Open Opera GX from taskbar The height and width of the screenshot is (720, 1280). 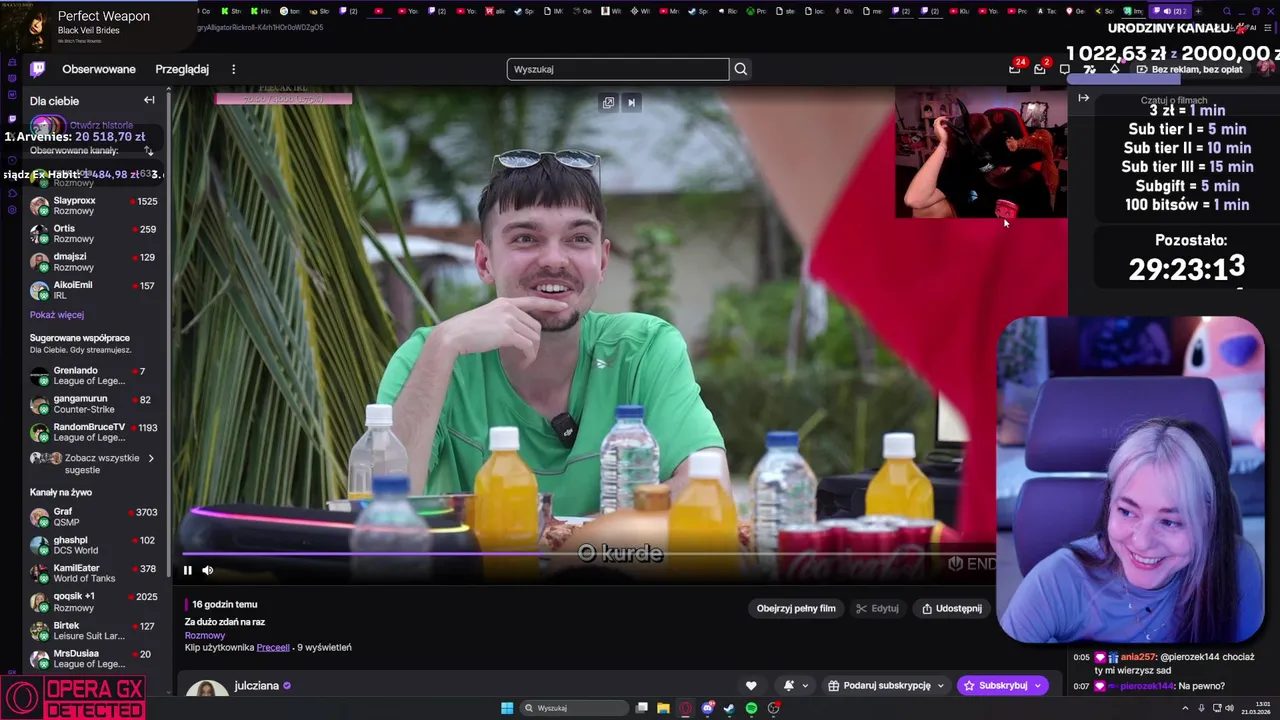[686, 708]
